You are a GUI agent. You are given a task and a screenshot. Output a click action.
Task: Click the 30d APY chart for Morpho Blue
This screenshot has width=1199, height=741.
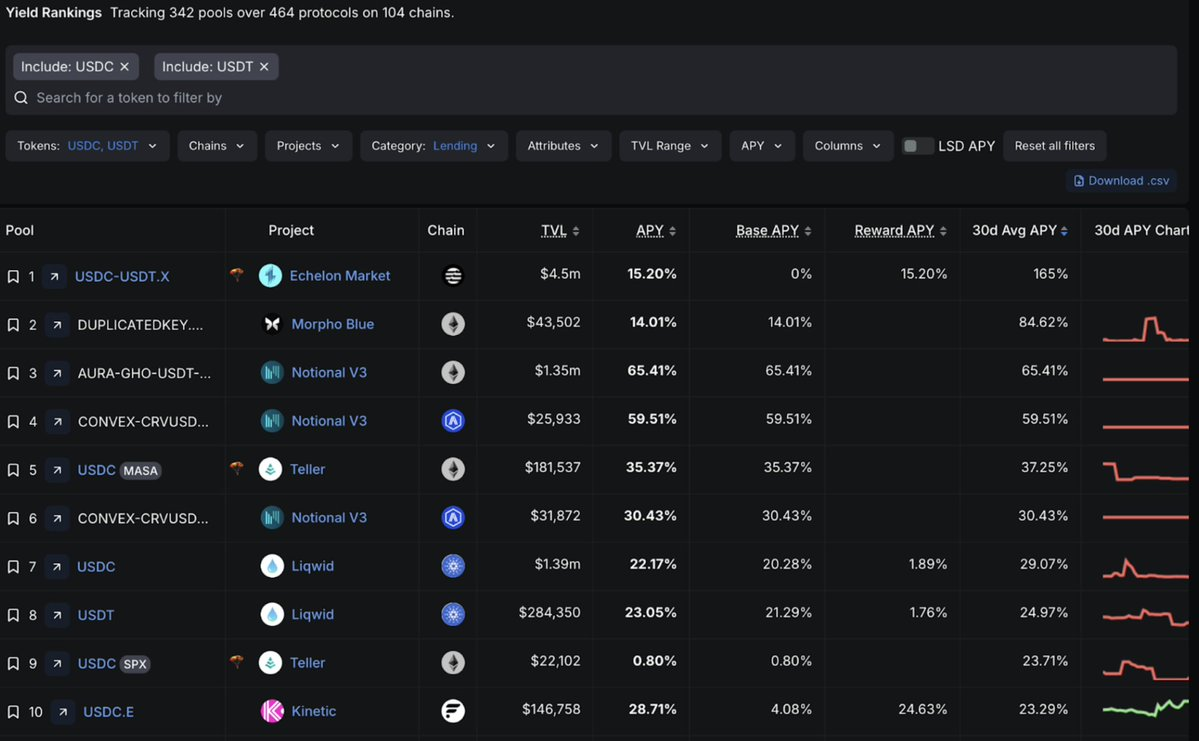point(1145,329)
